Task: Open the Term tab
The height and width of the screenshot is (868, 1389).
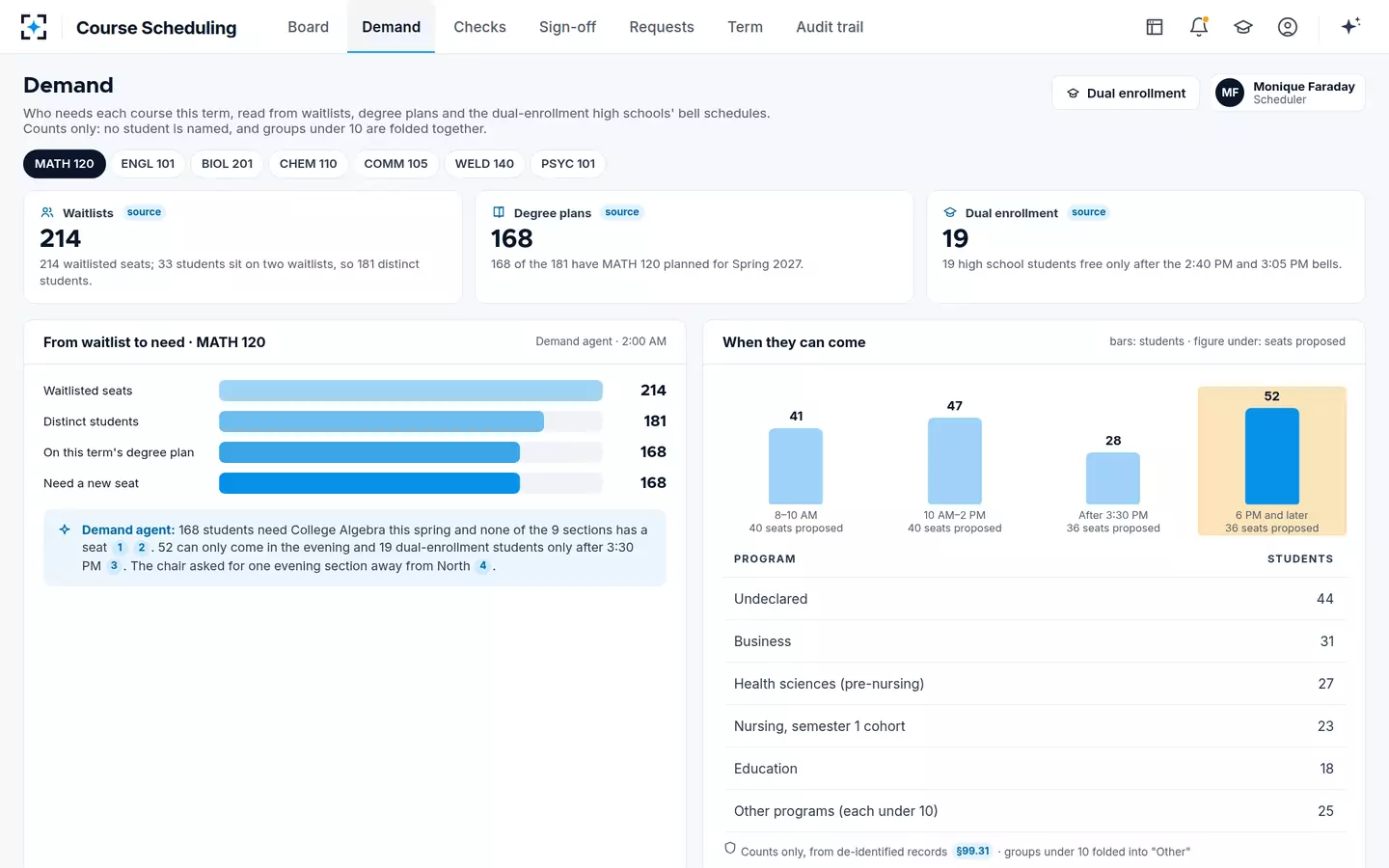Action: pos(745,27)
